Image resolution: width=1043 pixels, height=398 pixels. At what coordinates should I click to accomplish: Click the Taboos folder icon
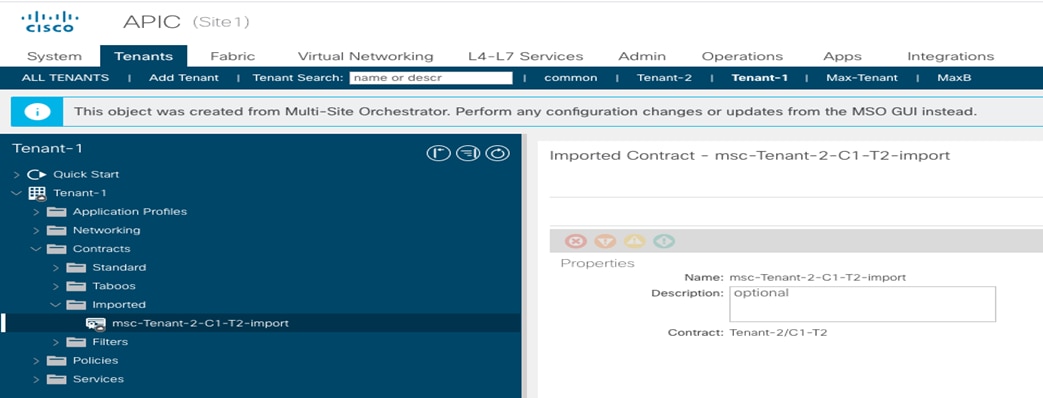[76, 286]
